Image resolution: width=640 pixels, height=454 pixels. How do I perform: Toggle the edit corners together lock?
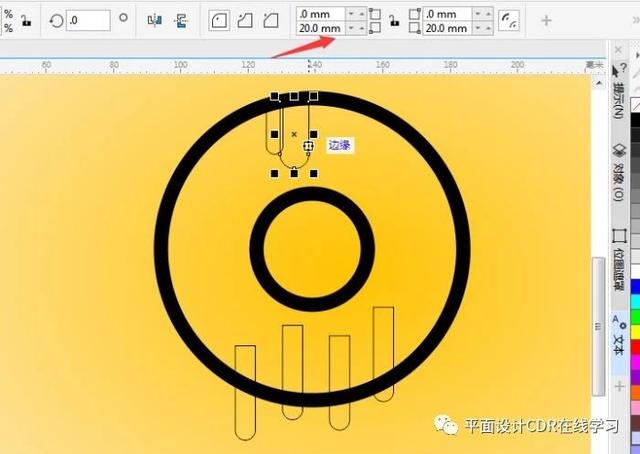click(394, 20)
